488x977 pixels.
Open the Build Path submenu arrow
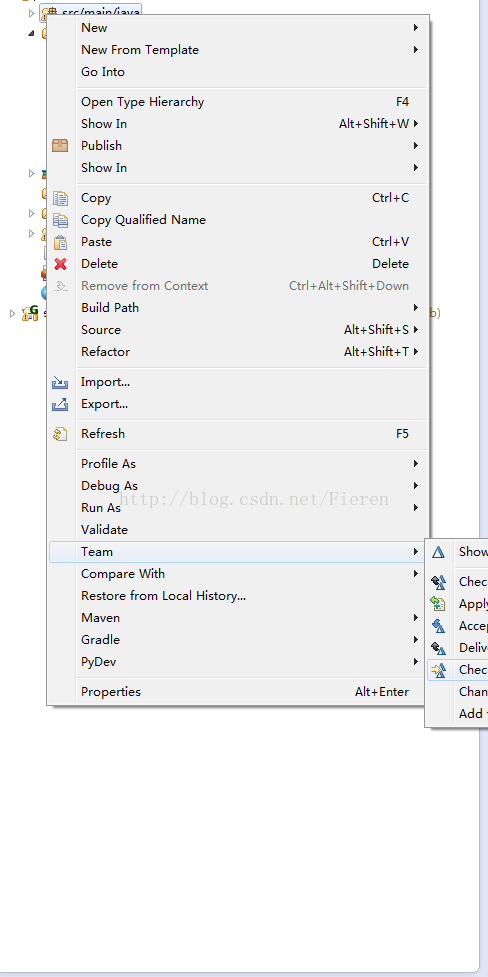(x=416, y=307)
